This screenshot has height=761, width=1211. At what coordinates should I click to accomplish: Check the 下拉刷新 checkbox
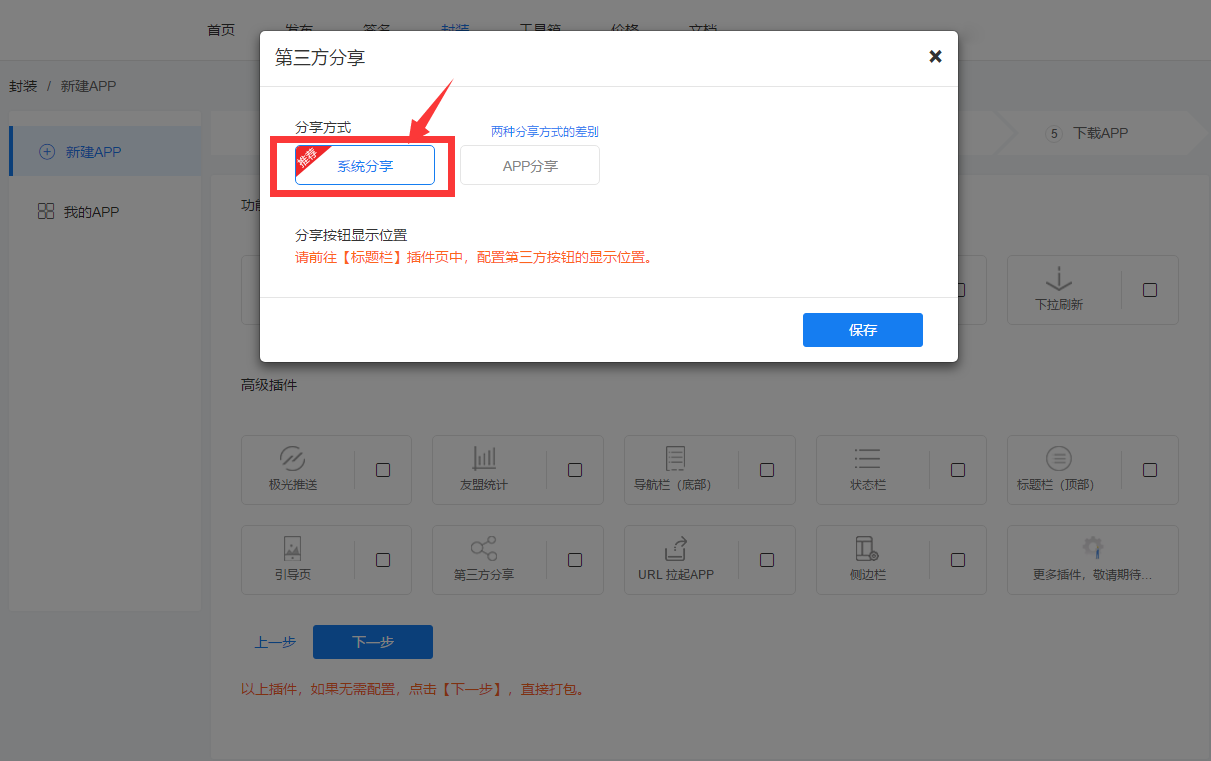[x=1150, y=290]
